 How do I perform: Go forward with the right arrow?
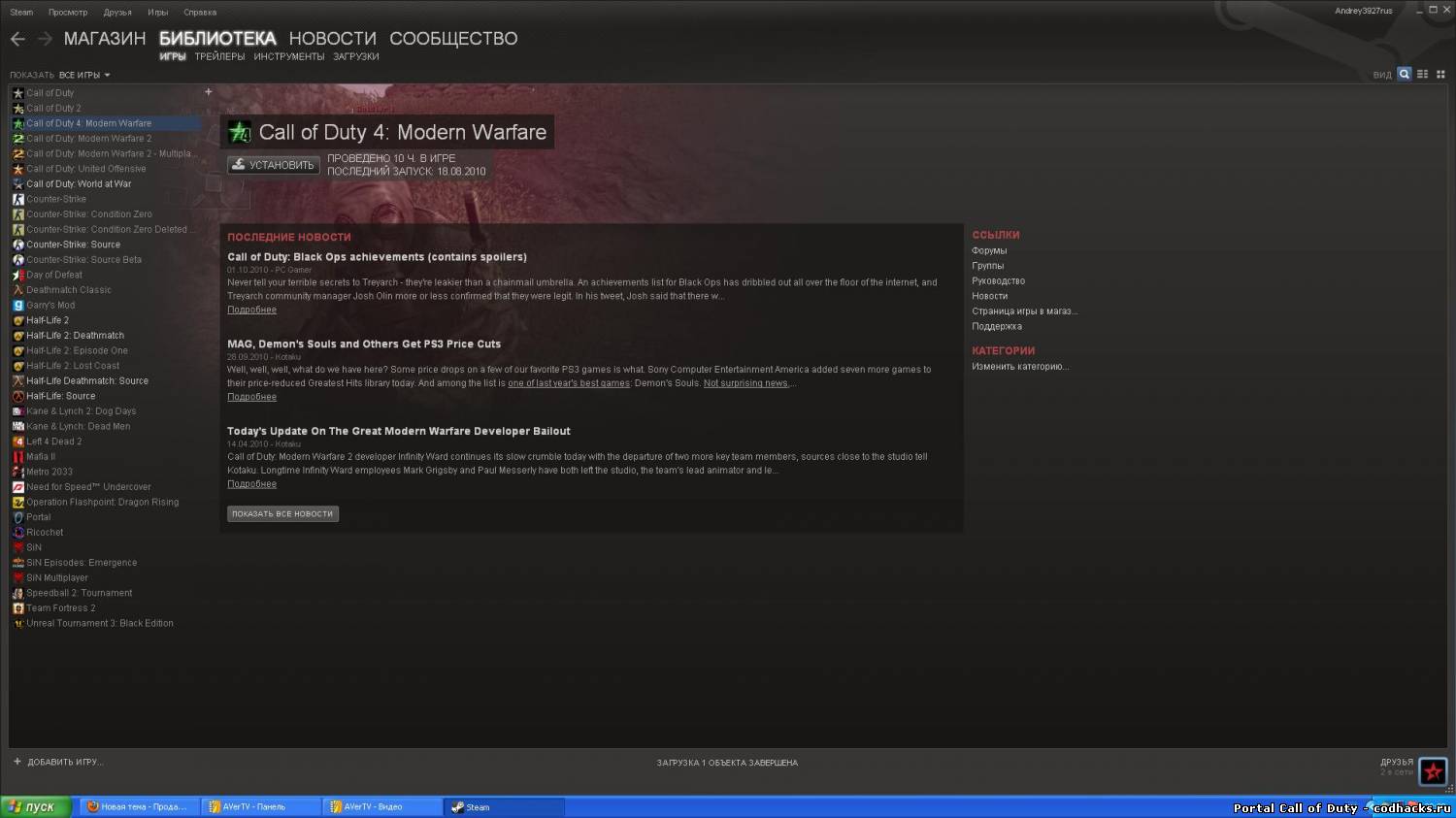(x=45, y=39)
